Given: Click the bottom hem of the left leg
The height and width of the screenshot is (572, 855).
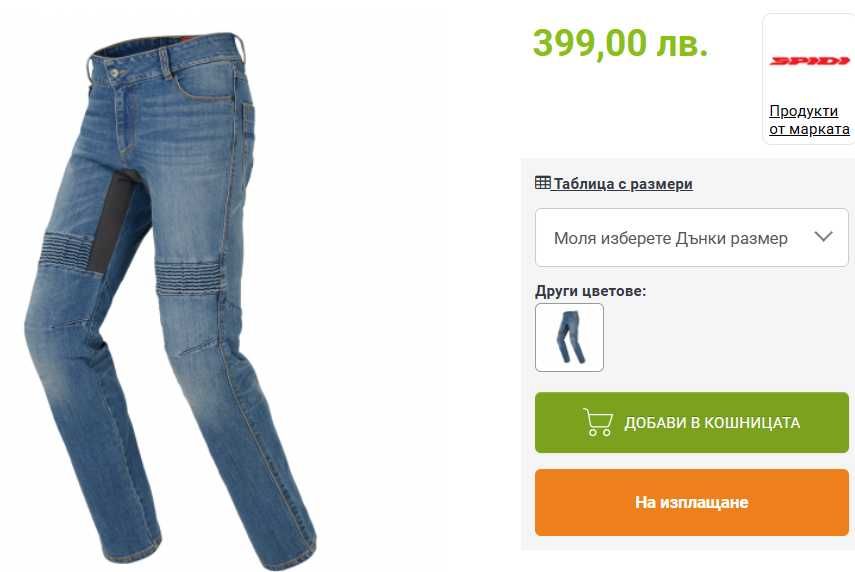Looking at the screenshot, I should [131, 551].
